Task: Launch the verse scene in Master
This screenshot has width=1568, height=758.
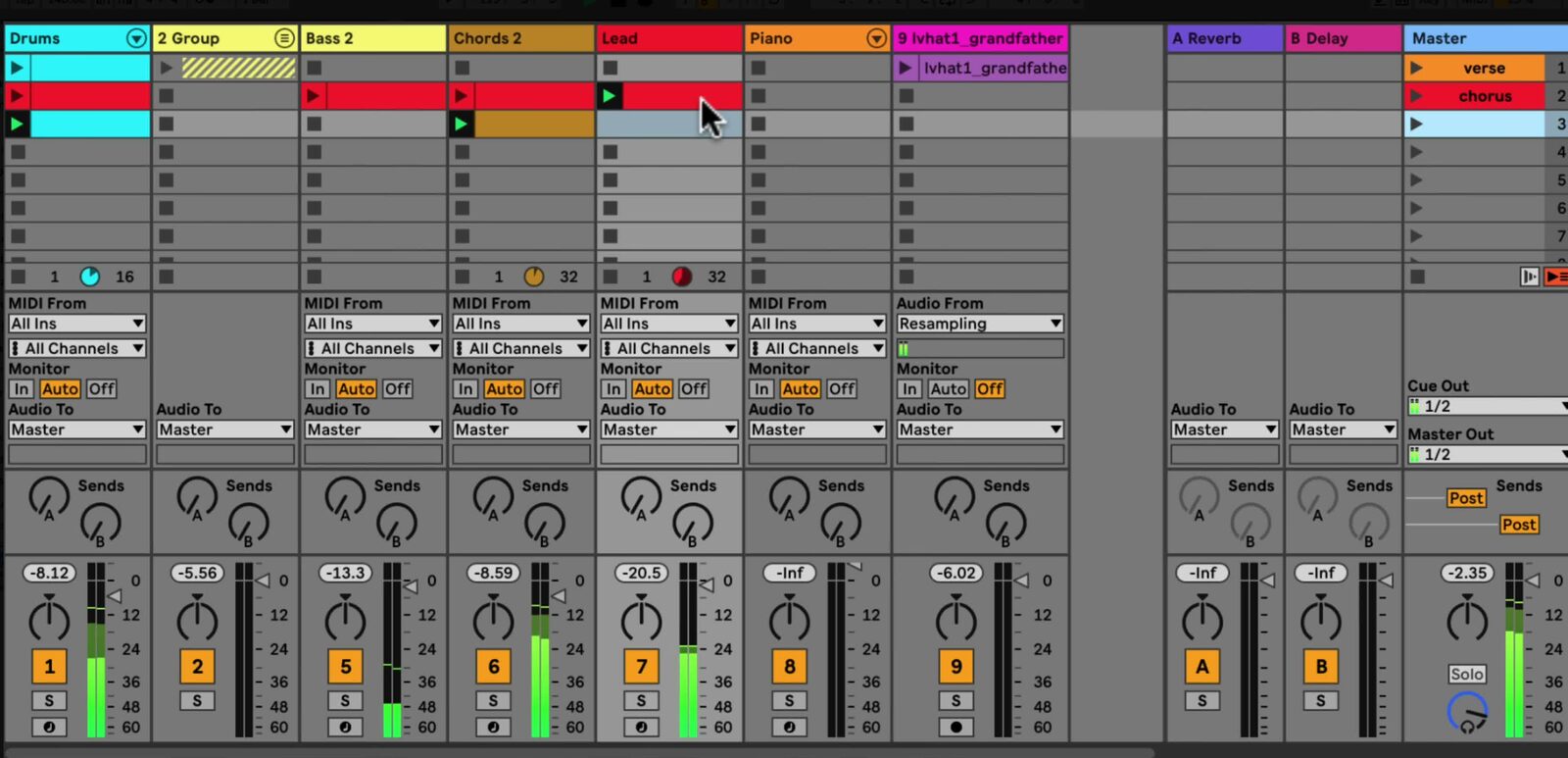Action: [x=1416, y=68]
